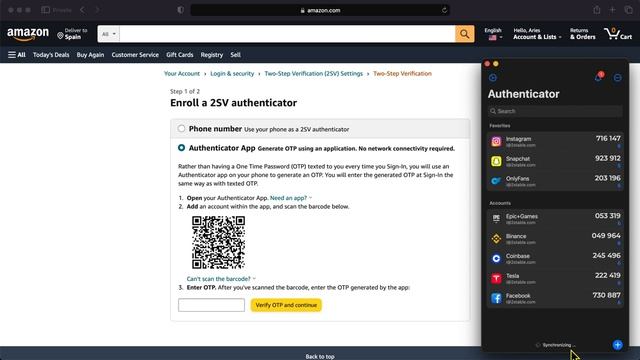The height and width of the screenshot is (360, 640).
Task: Click the Authenticator Search field
Action: coord(555,111)
